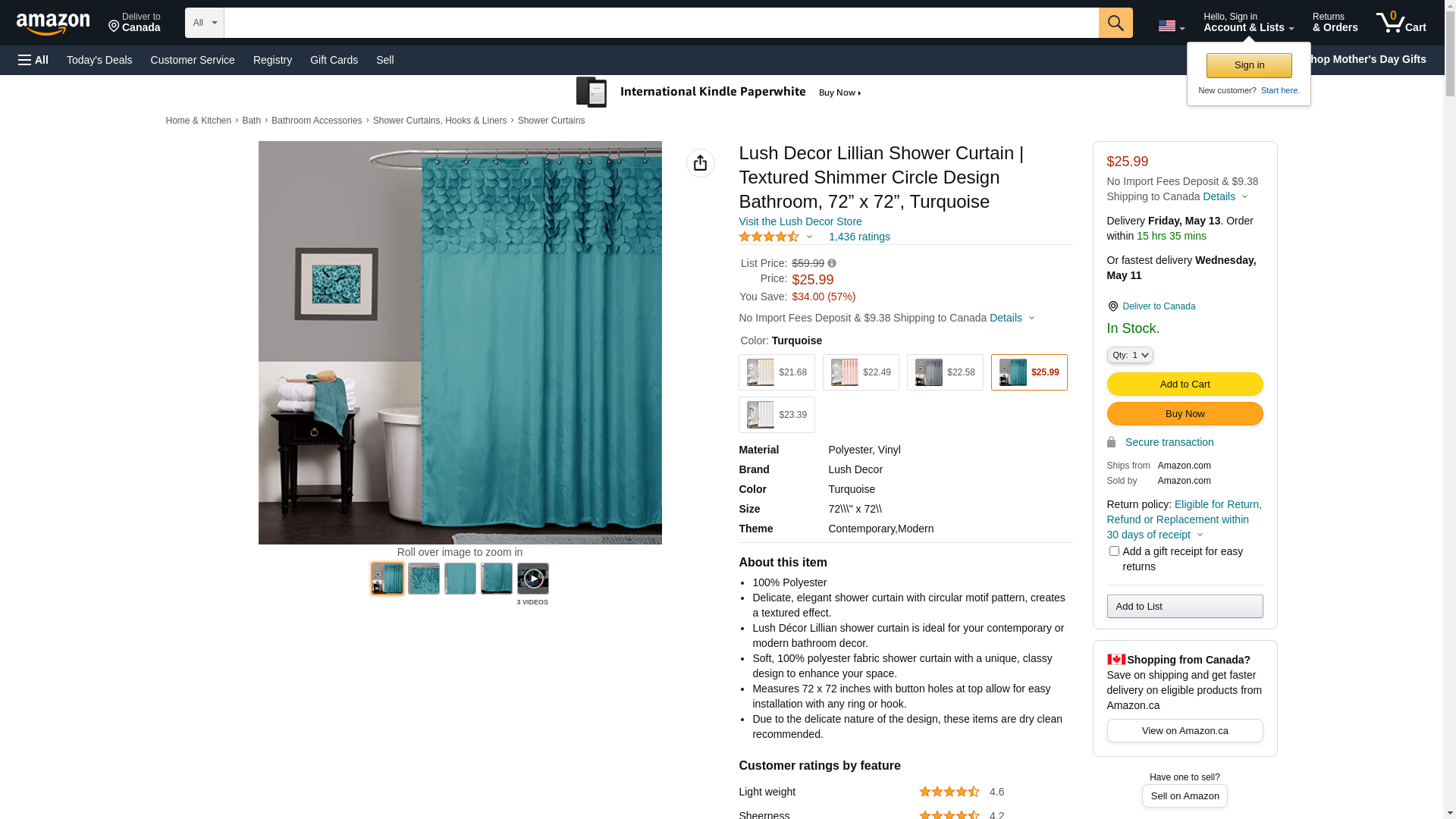Visit the Lush Decor Store link
Viewport: 1456px width, 819px height.
pyautogui.click(x=799, y=221)
